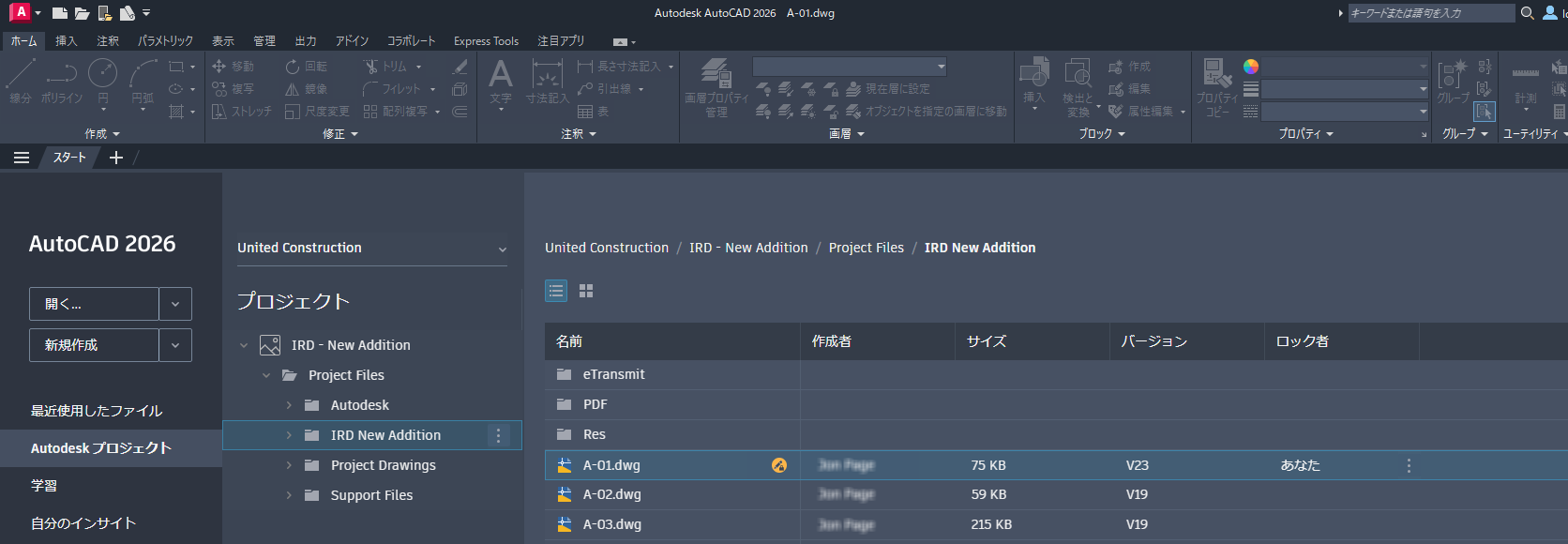Image resolution: width=1568 pixels, height=544 pixels.
Task: Open the パラメトリック ribbon tab
Action: click(x=165, y=41)
